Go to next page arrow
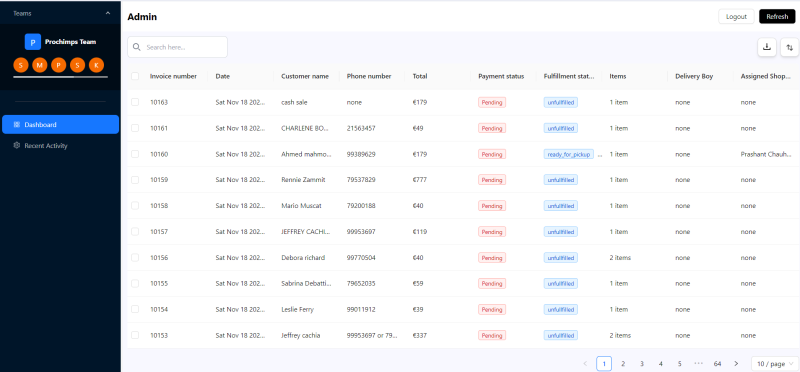 pyautogui.click(x=736, y=364)
